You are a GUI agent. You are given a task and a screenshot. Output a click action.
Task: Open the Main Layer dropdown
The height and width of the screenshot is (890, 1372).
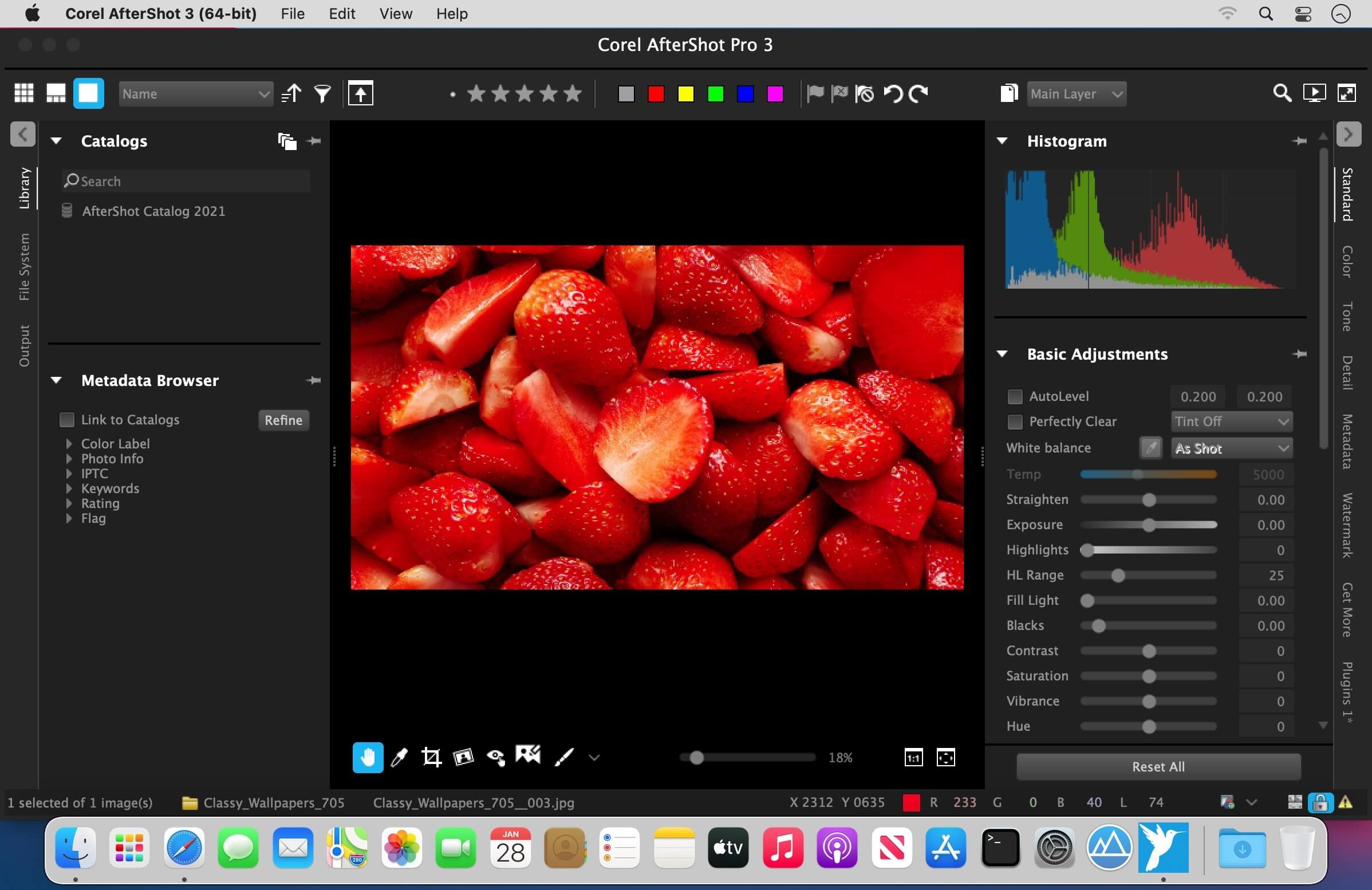(x=1076, y=93)
